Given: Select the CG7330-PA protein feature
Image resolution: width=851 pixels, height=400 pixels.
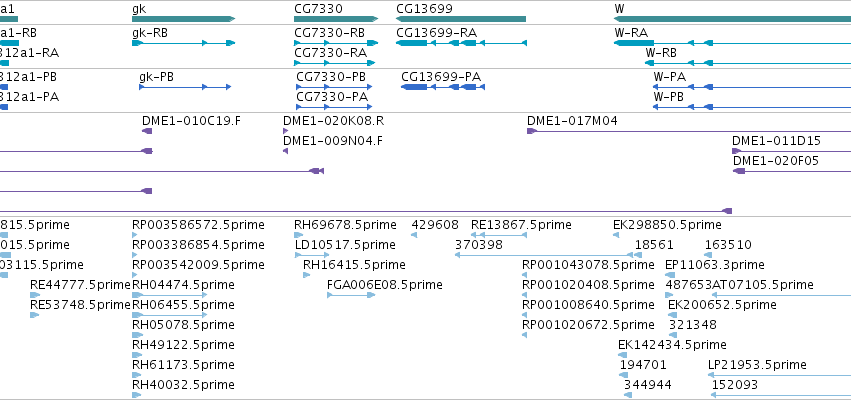Looking at the screenshot, I should coord(334,107).
